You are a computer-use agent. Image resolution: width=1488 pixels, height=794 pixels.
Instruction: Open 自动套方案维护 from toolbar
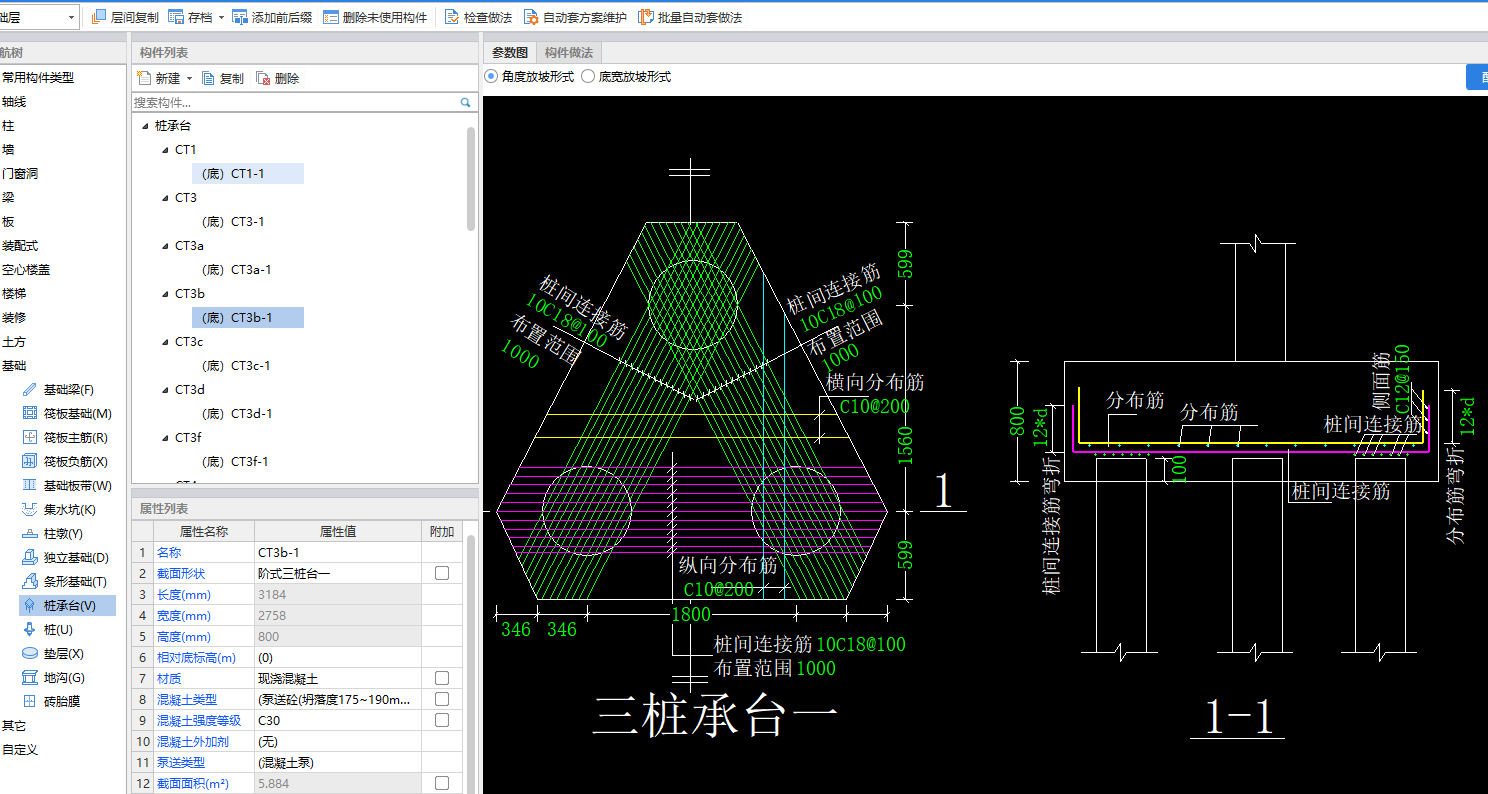click(575, 17)
